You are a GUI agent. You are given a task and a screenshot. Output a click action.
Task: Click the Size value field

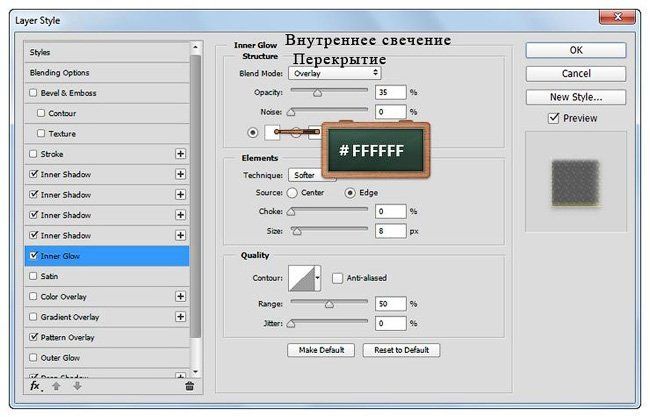[x=390, y=231]
